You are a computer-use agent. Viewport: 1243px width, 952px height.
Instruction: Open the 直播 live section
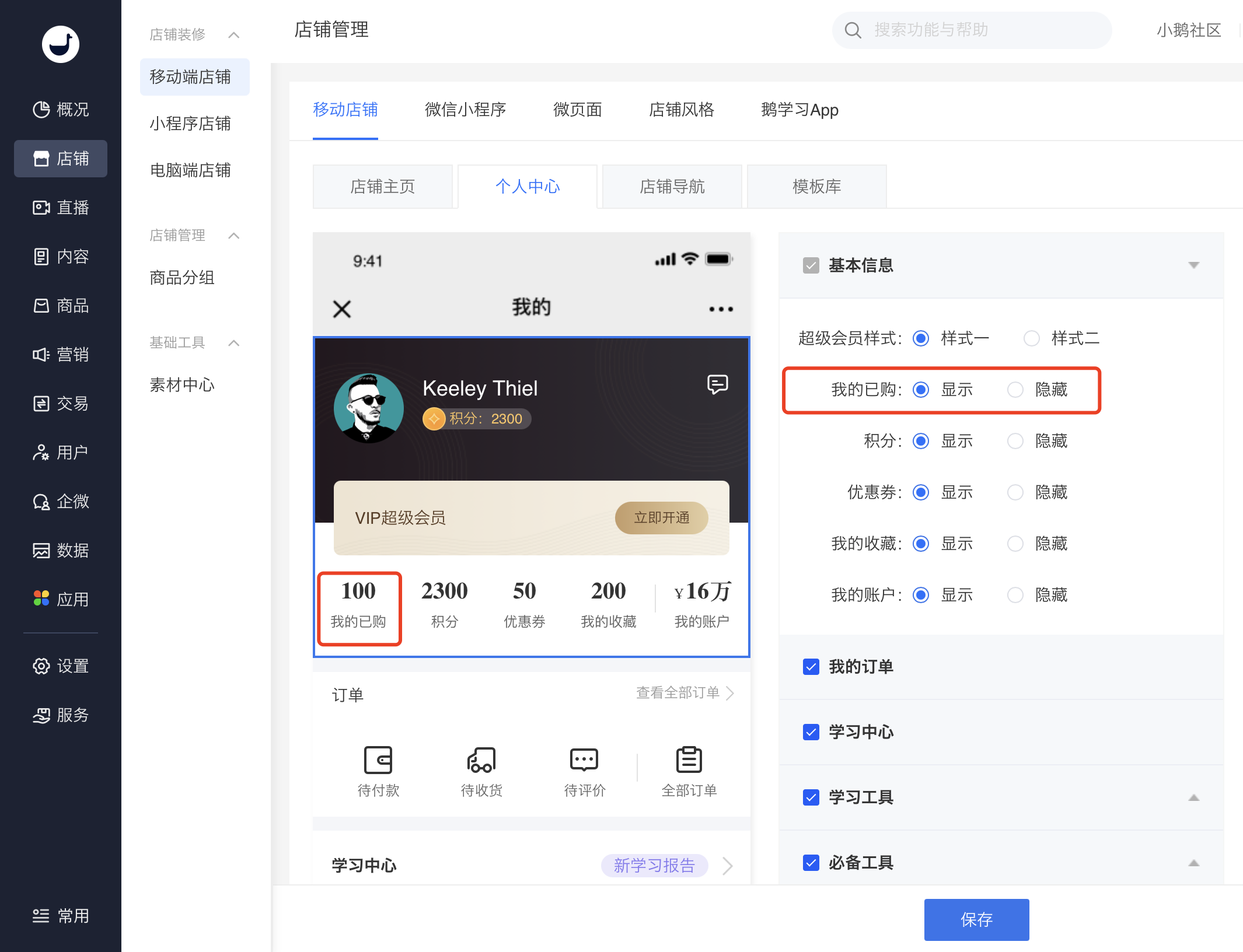click(61, 208)
